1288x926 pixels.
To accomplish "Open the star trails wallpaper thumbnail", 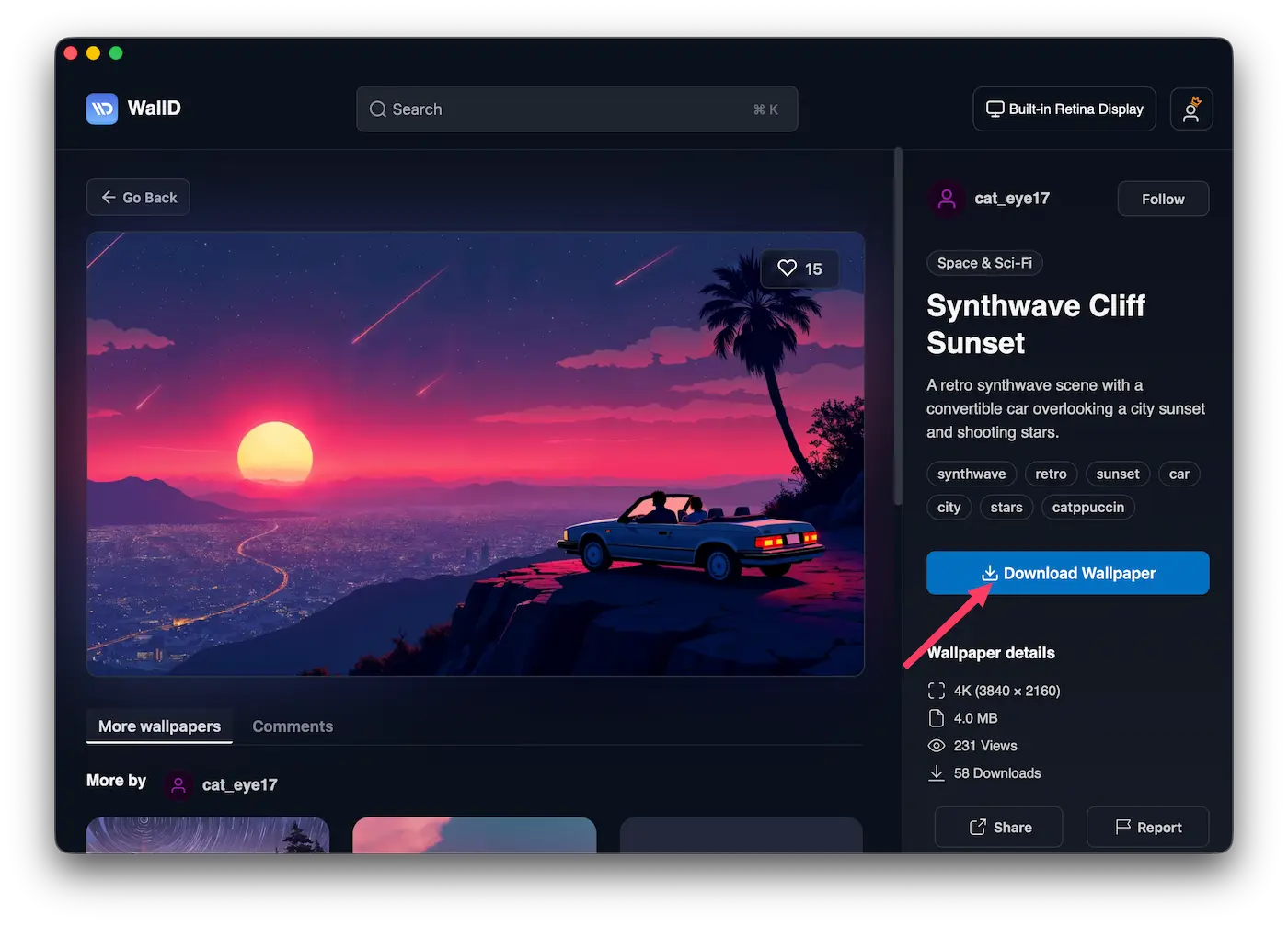I will click(207, 835).
